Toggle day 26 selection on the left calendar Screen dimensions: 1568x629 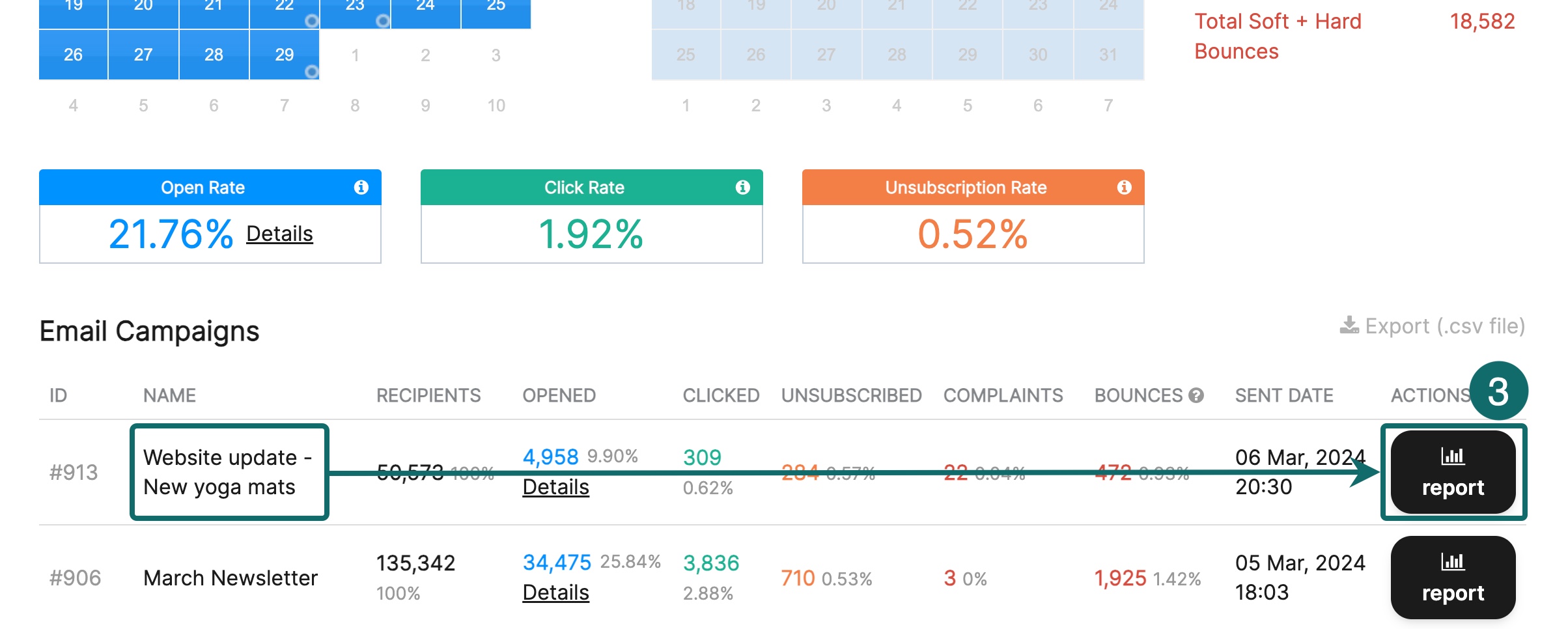pos(73,55)
